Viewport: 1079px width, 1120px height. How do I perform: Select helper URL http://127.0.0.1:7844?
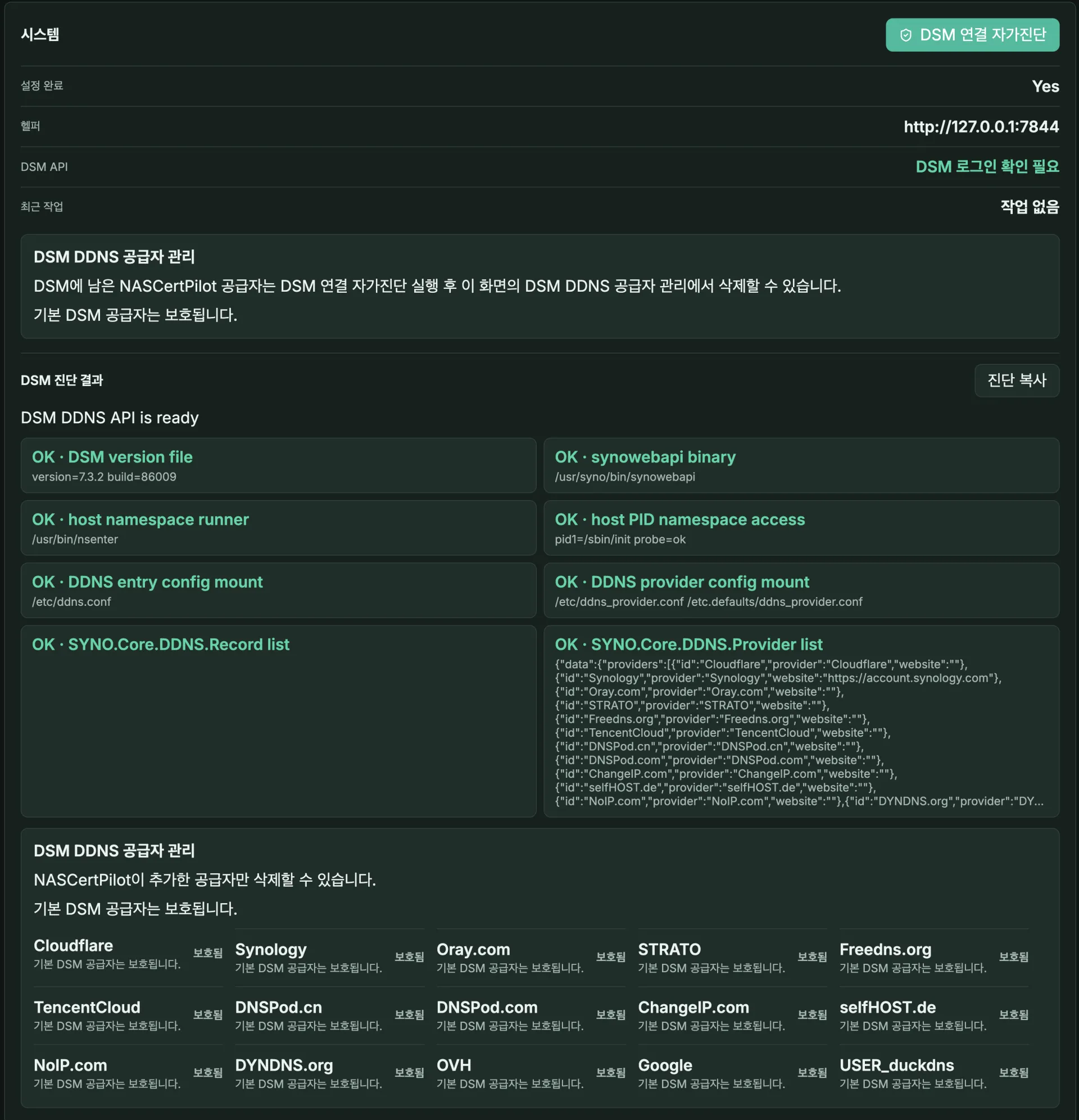click(x=981, y=126)
